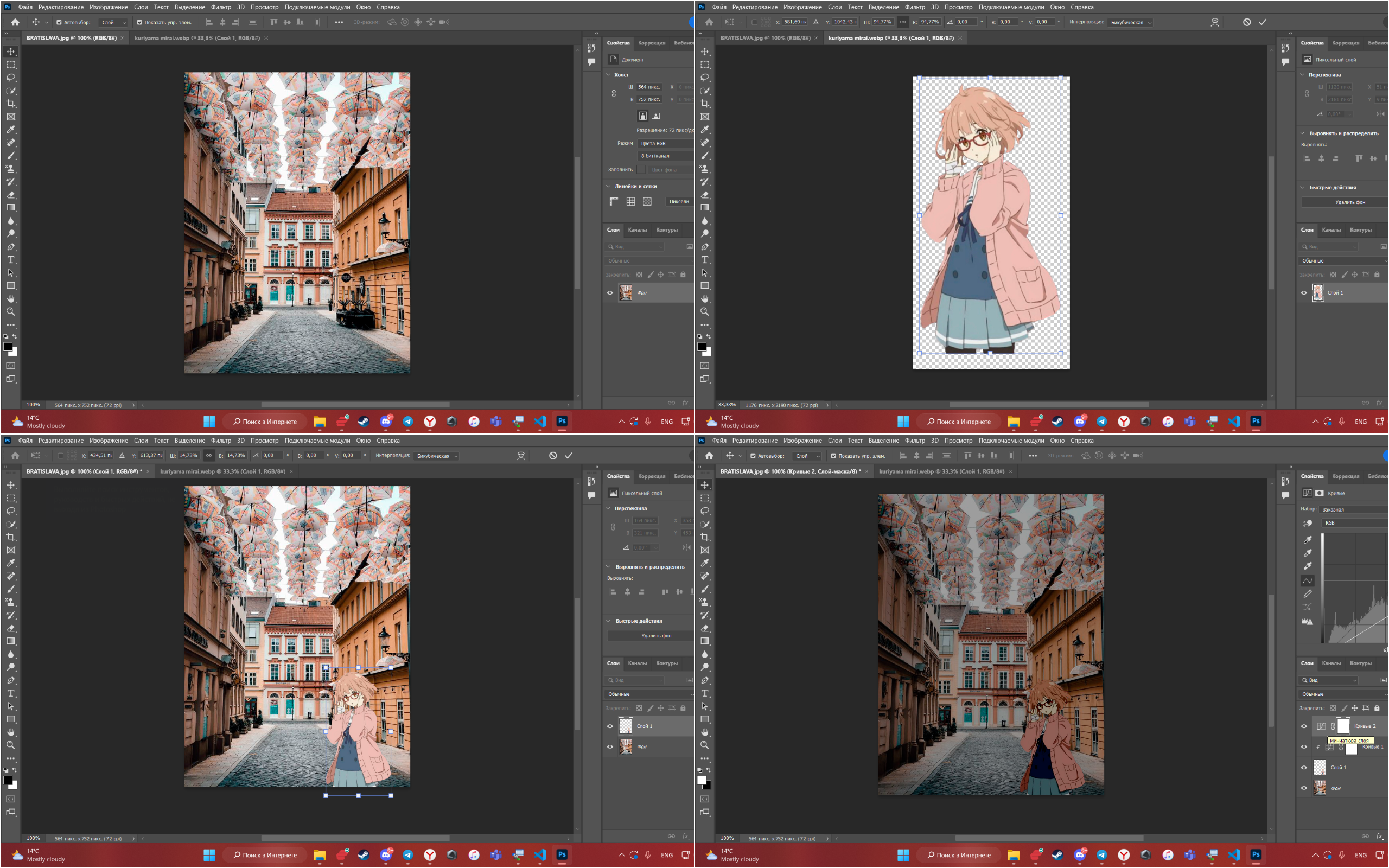Image resolution: width=1389 pixels, height=868 pixels.
Task: Click the on-image adjustment hand icon in Curves properties
Action: pos(1308,523)
